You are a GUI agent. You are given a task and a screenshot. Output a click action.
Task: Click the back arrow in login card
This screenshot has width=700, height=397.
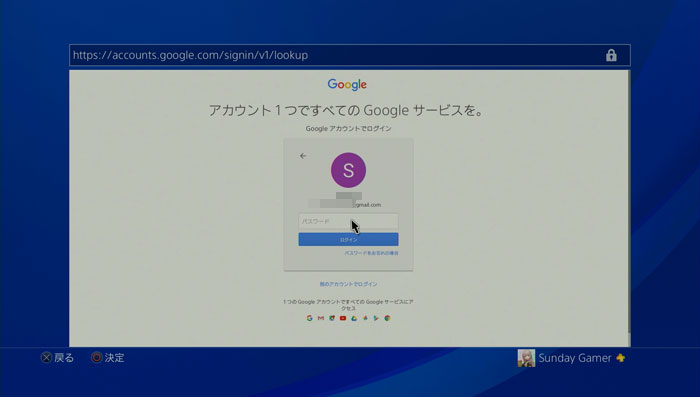coord(303,156)
